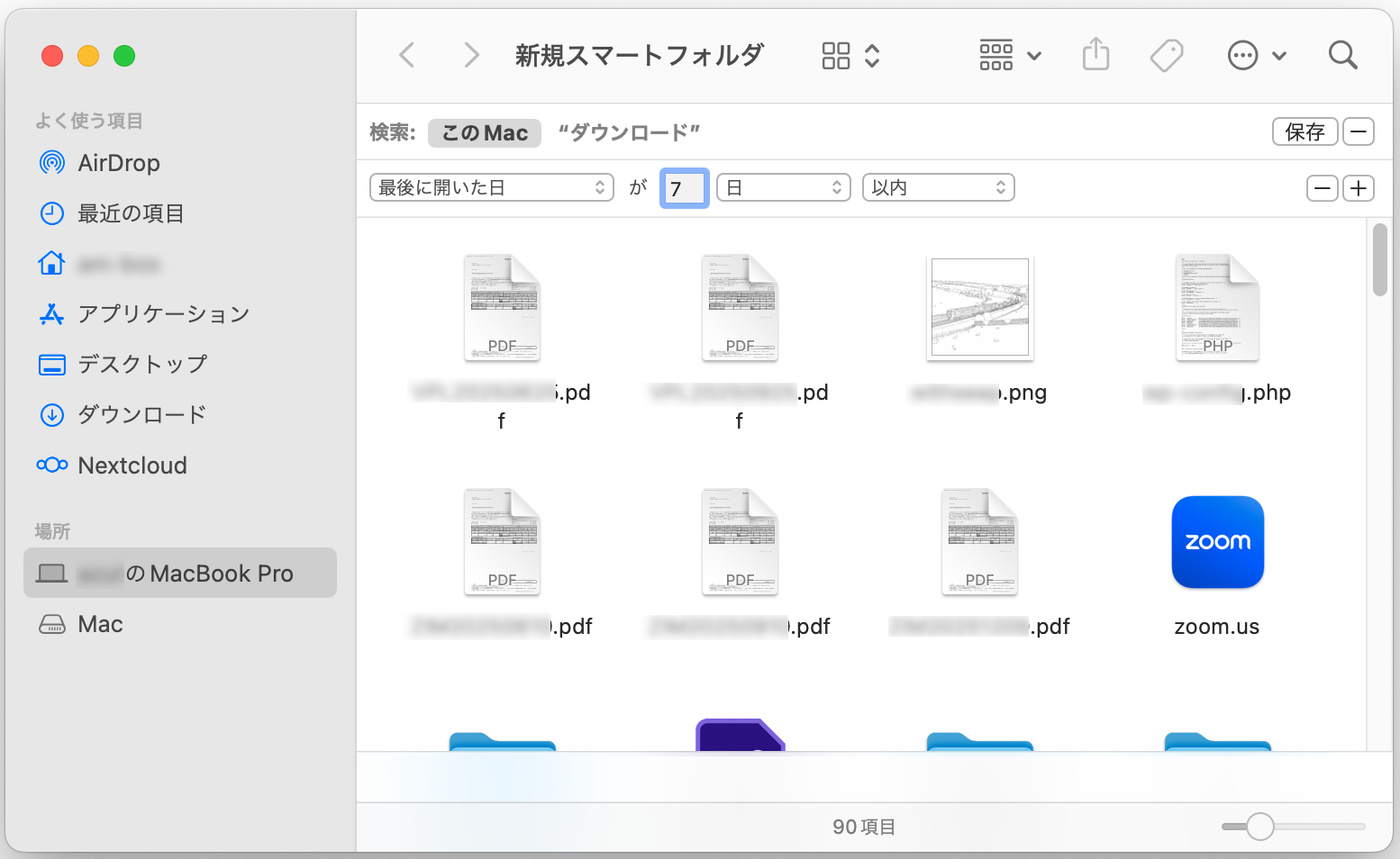
Task: Click the Share toolbar icon
Action: pos(1095,56)
